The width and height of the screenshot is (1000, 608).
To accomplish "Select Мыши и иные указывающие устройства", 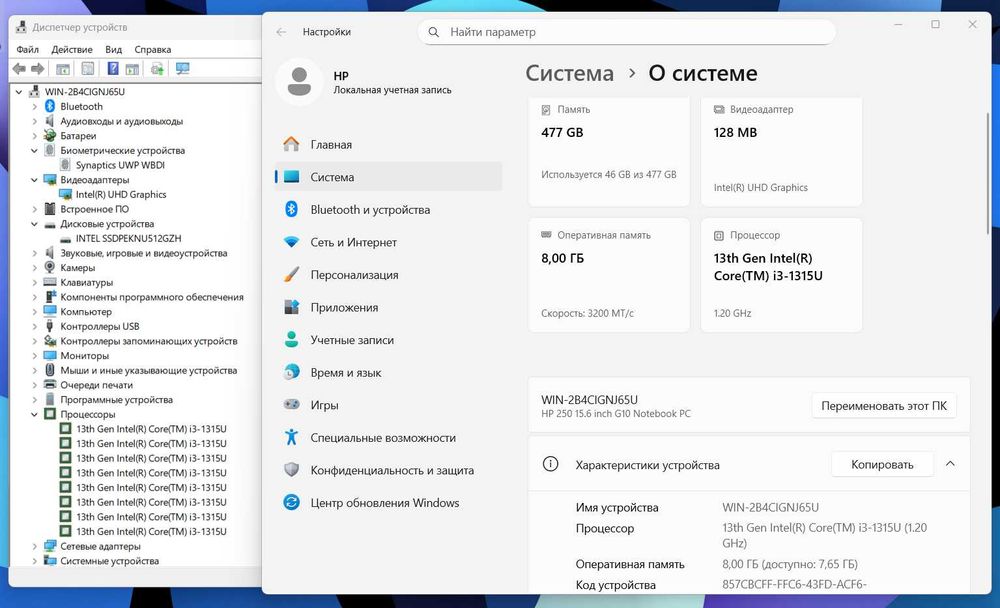I will (x=149, y=371).
